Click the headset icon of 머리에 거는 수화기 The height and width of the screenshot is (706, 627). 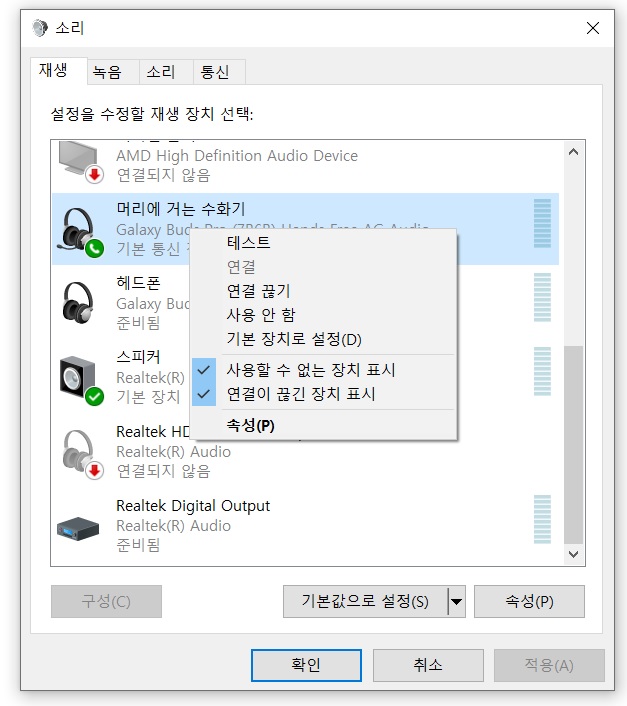click(81, 232)
